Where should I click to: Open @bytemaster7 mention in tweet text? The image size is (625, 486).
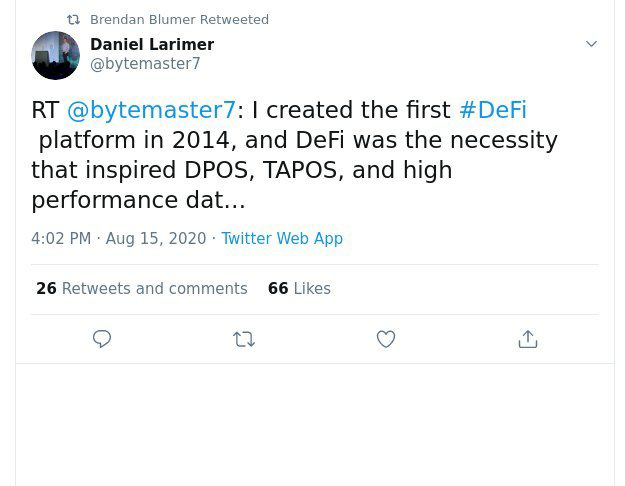pyautogui.click(x=151, y=110)
